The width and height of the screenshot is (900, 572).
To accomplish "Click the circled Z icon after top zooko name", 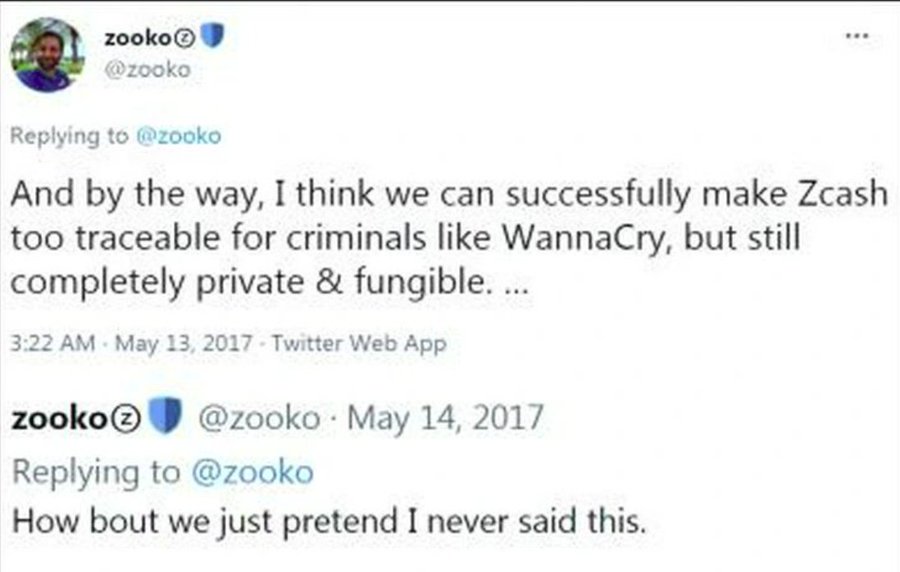I will click(x=189, y=38).
